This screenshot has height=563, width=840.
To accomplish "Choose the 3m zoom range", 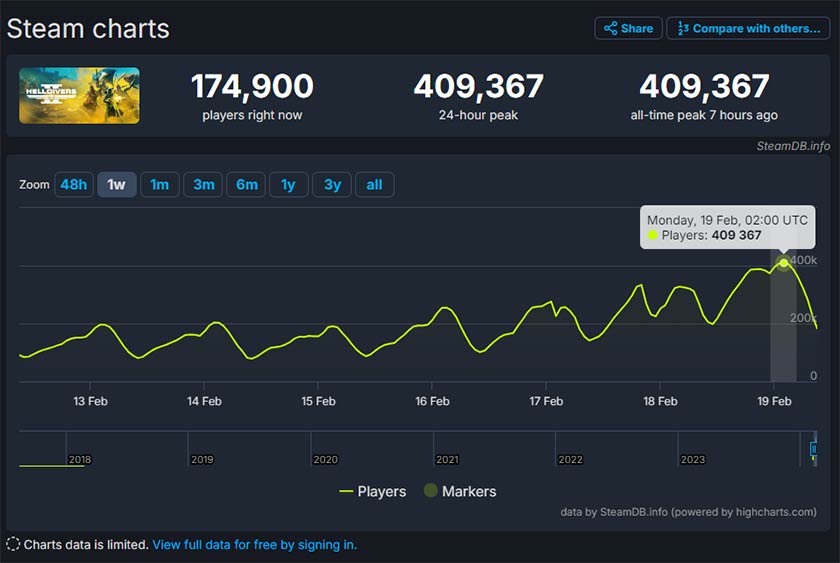I will tap(203, 185).
